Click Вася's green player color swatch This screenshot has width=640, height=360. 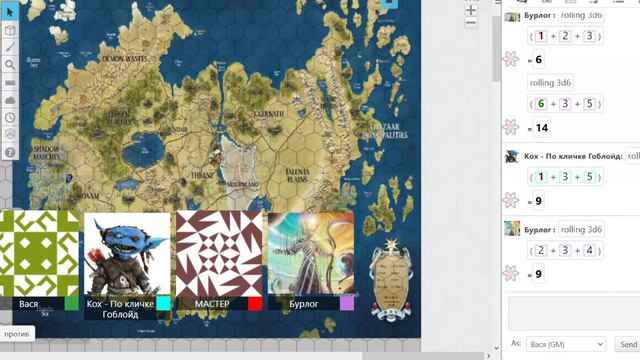[71, 304]
